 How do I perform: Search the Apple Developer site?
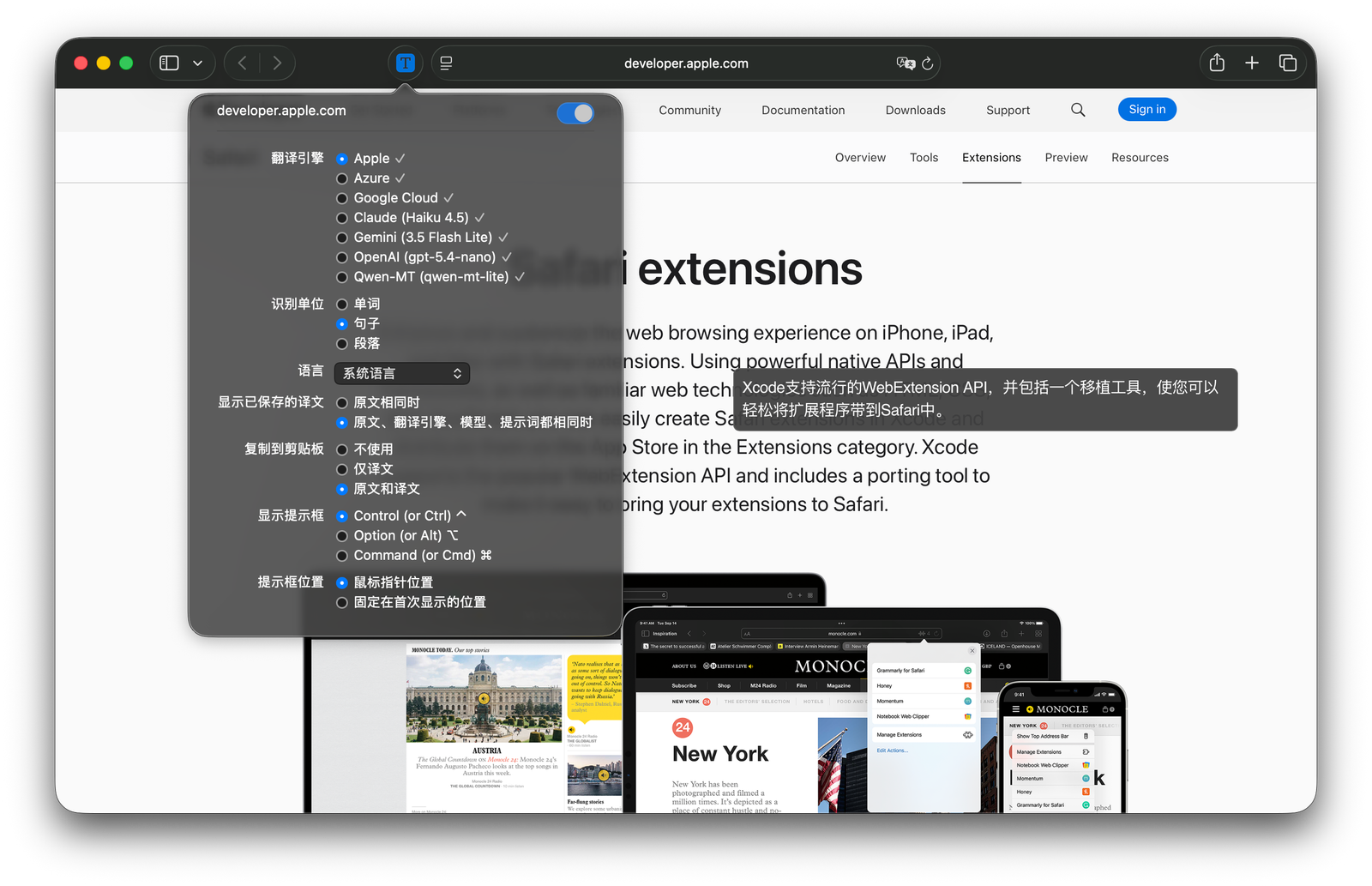(1078, 110)
